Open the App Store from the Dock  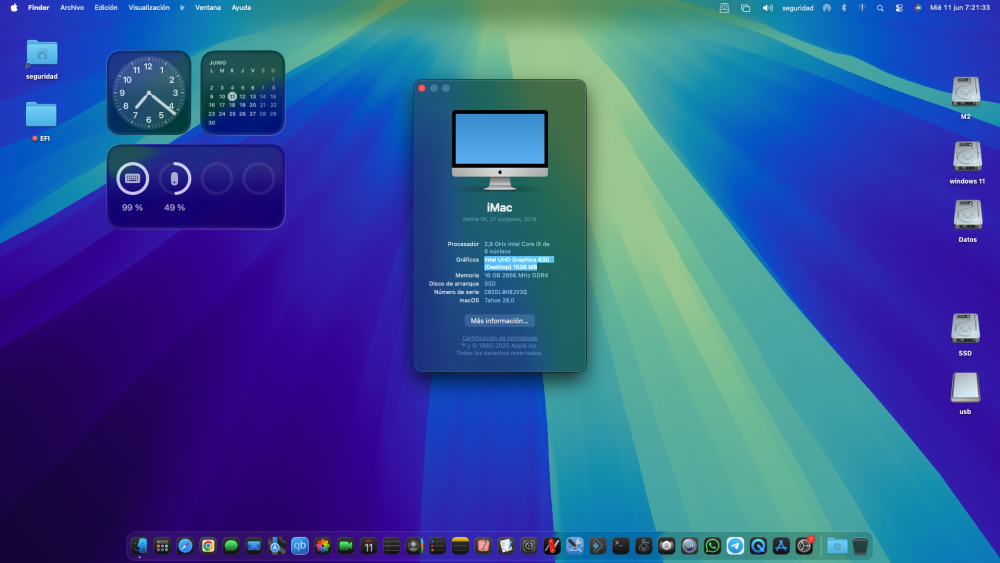click(781, 546)
